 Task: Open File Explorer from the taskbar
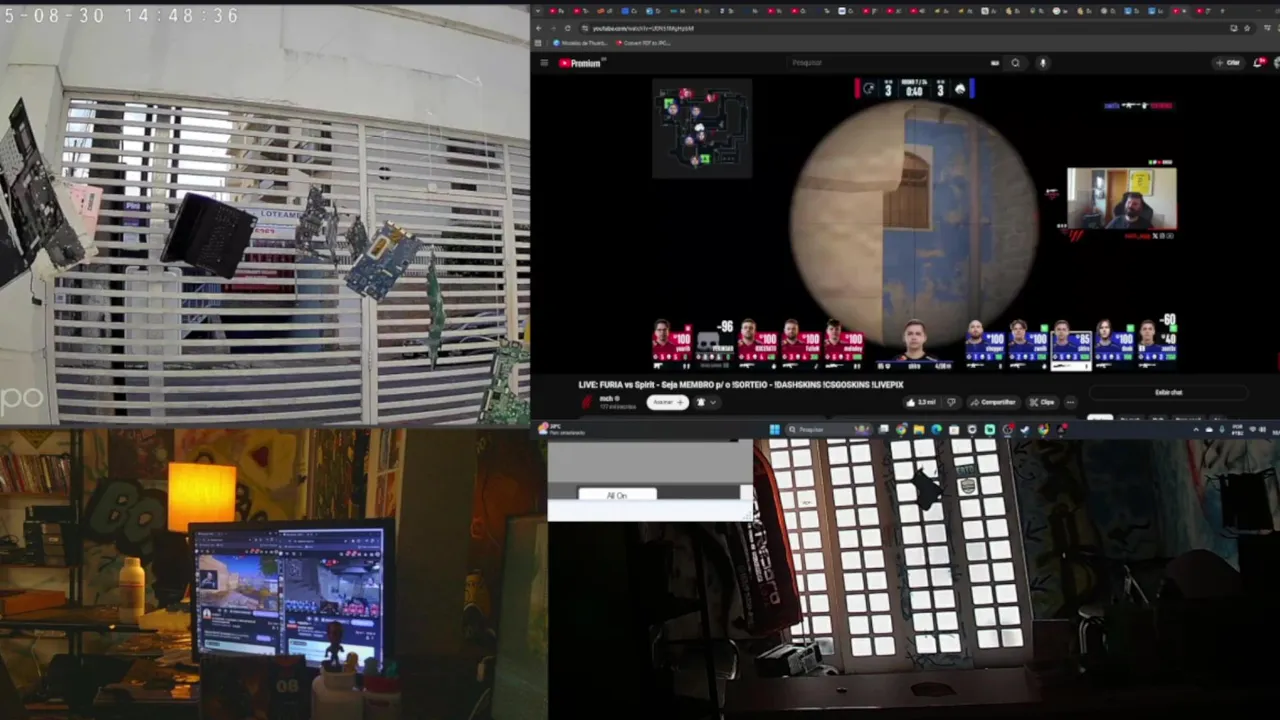(x=918, y=429)
